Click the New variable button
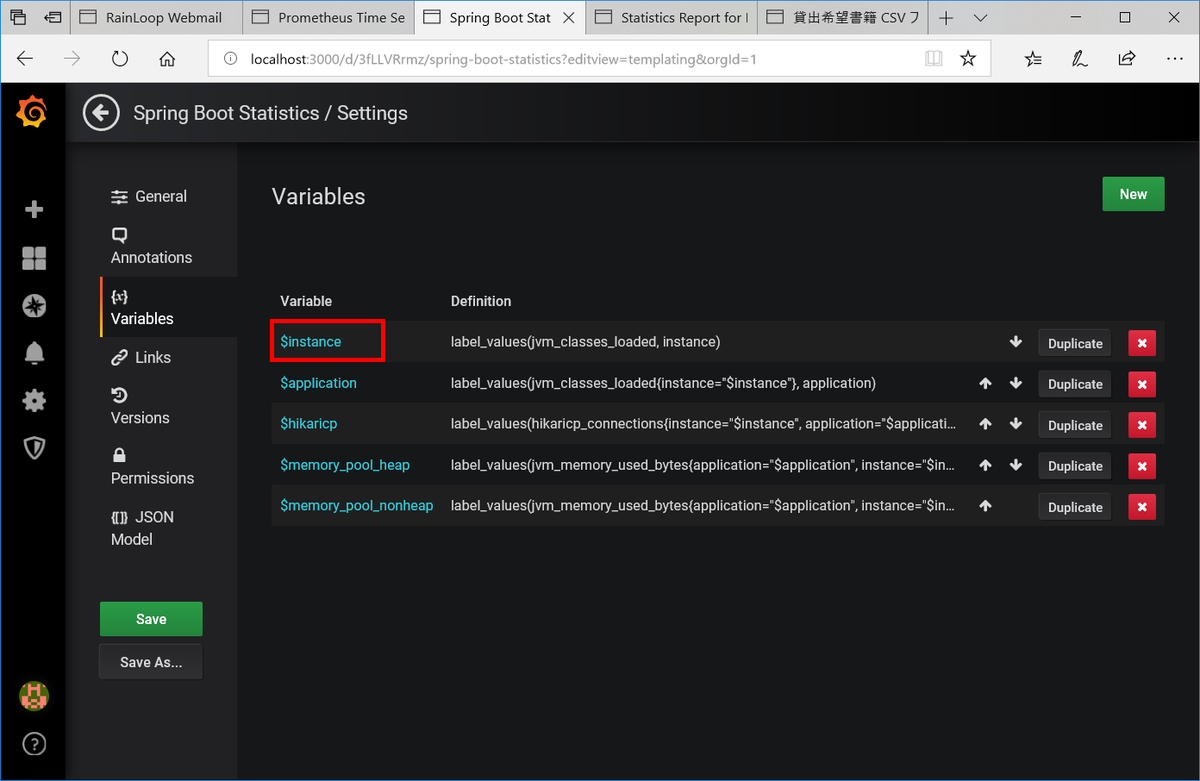The image size is (1200, 781). pos(1133,194)
